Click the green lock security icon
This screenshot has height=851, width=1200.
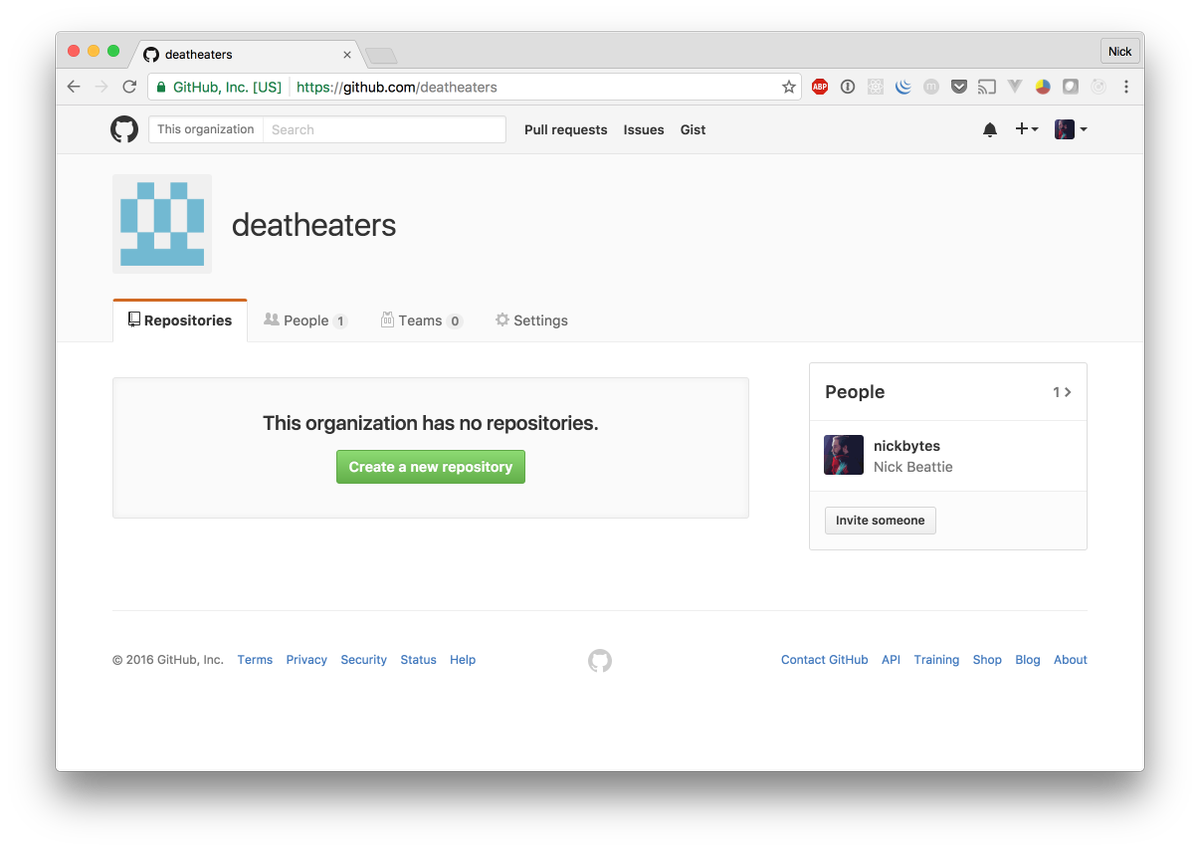161,87
